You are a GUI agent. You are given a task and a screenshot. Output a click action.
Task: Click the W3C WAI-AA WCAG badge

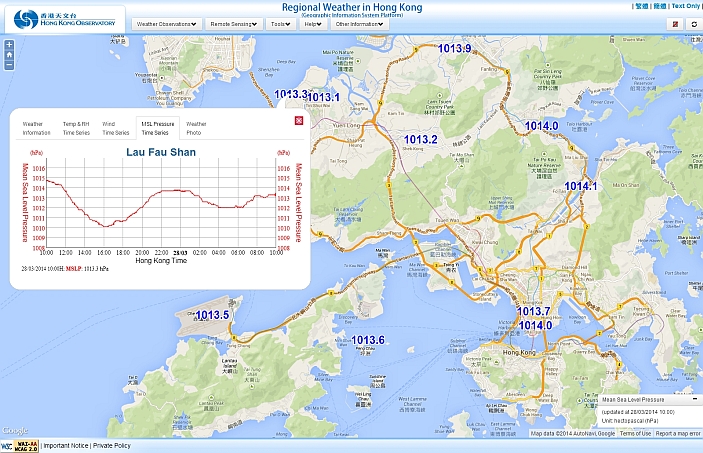(x=20, y=446)
